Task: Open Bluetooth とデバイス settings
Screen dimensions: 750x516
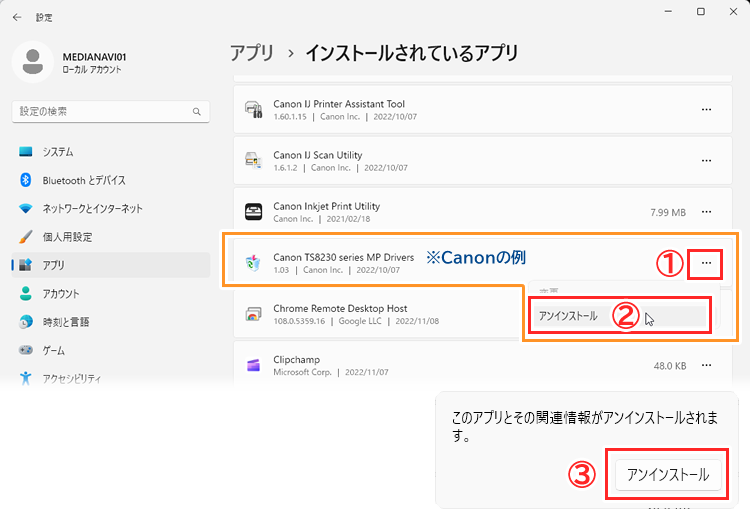Action: [110, 180]
